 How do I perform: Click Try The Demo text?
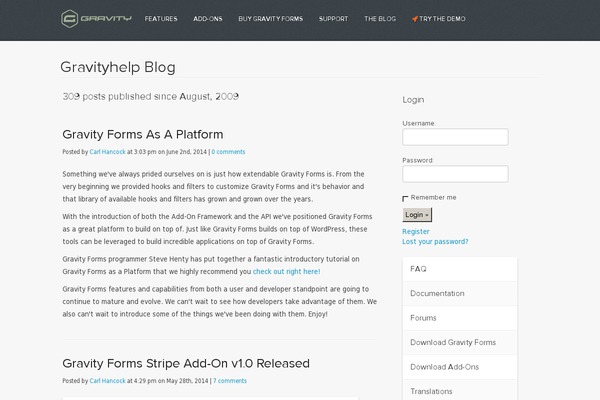[x=442, y=19]
